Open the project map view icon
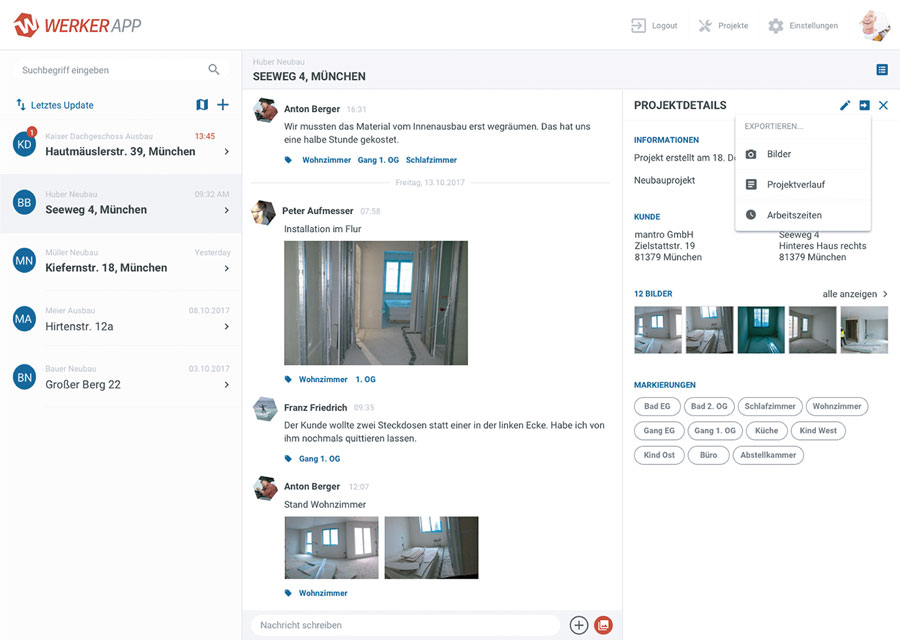 click(202, 104)
